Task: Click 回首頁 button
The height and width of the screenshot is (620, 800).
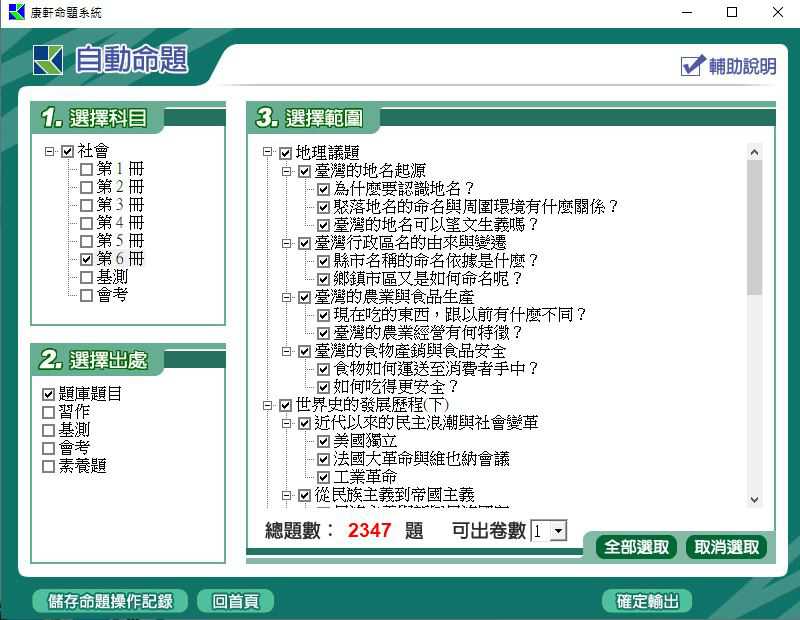Action: point(235,601)
